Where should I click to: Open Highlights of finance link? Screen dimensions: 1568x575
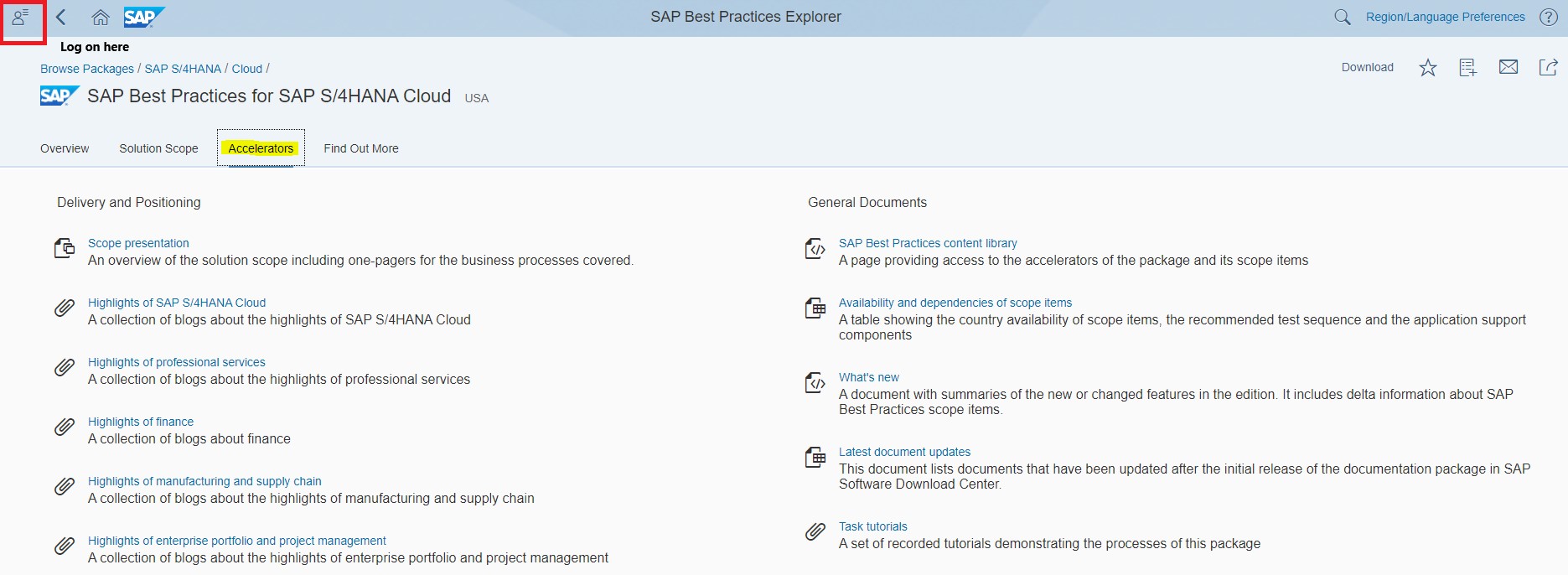(x=141, y=422)
